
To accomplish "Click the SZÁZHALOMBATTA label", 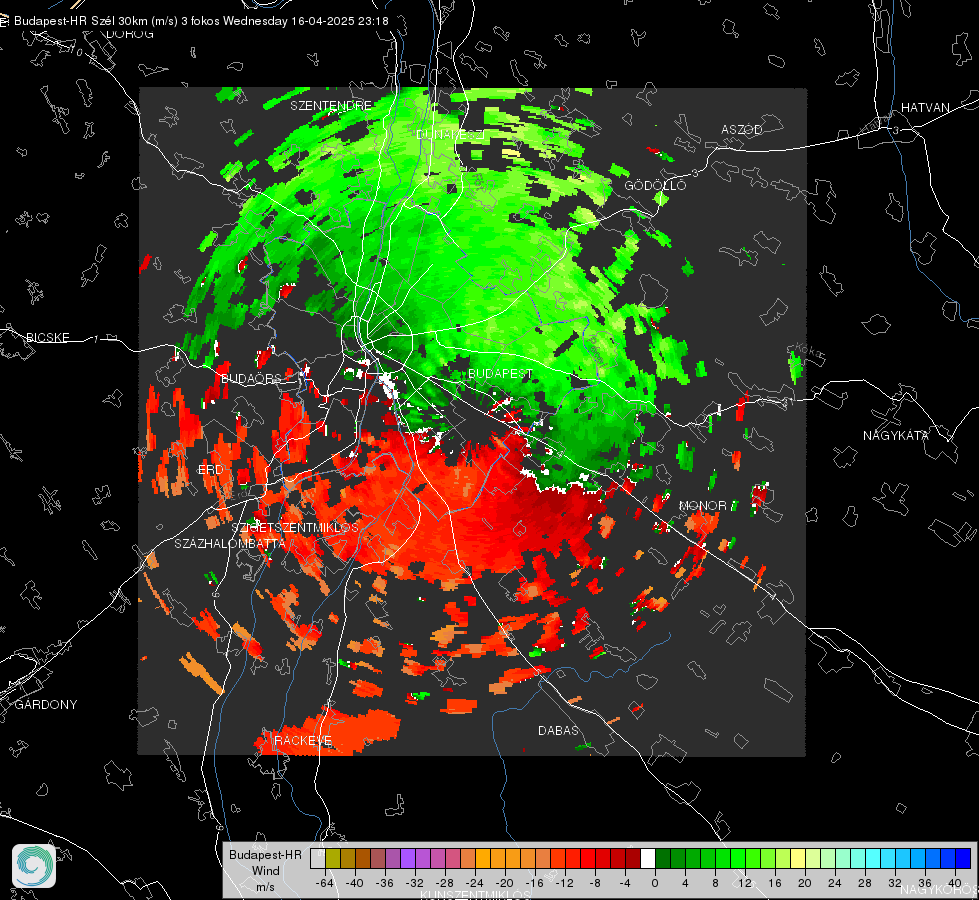I will (230, 543).
